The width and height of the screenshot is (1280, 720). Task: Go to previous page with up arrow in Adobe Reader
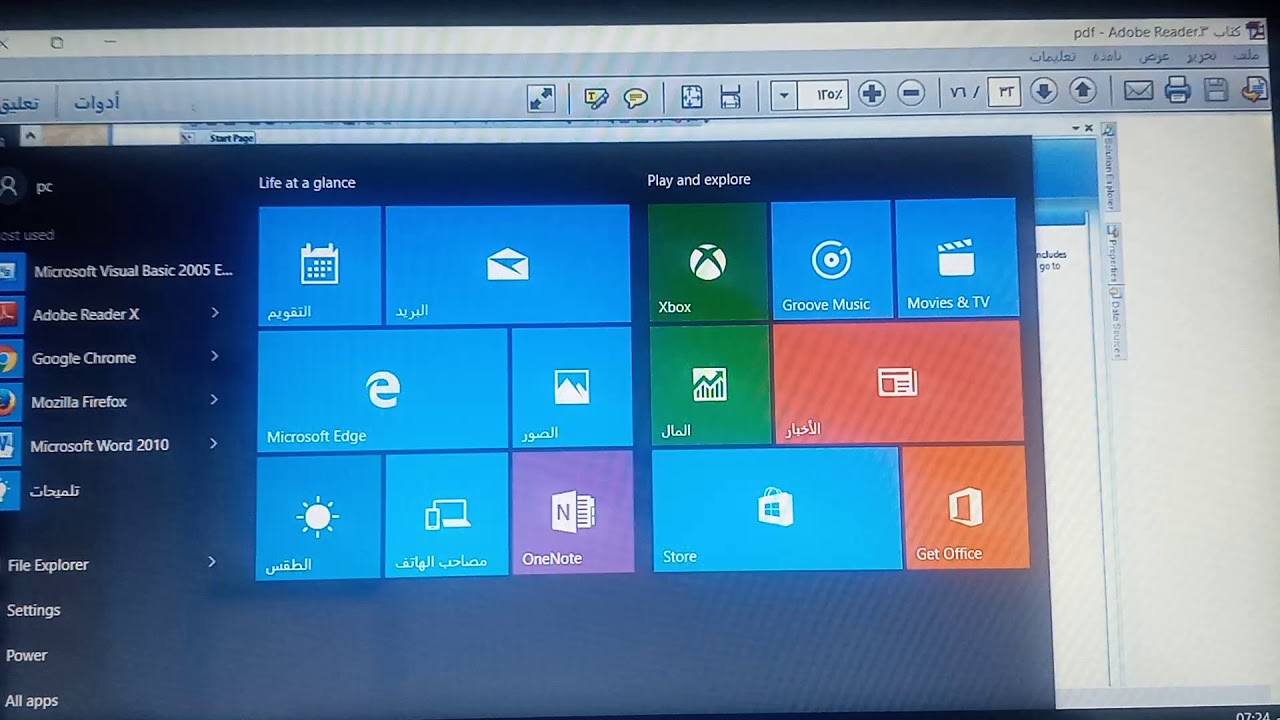point(1082,91)
